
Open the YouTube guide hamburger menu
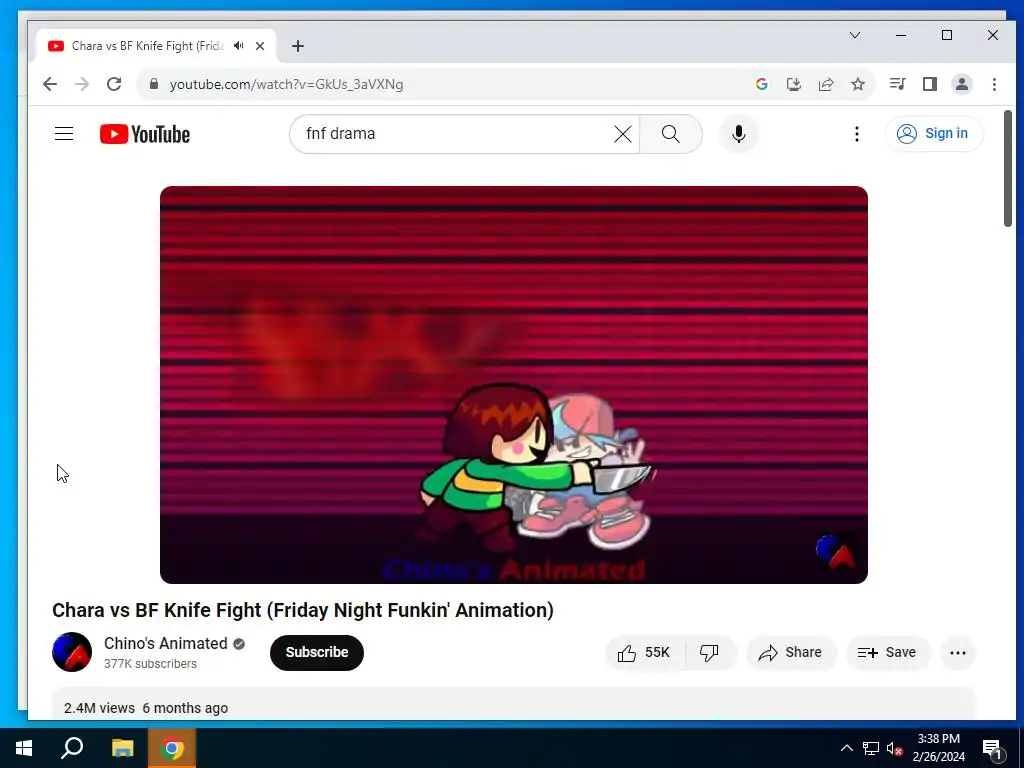[64, 134]
